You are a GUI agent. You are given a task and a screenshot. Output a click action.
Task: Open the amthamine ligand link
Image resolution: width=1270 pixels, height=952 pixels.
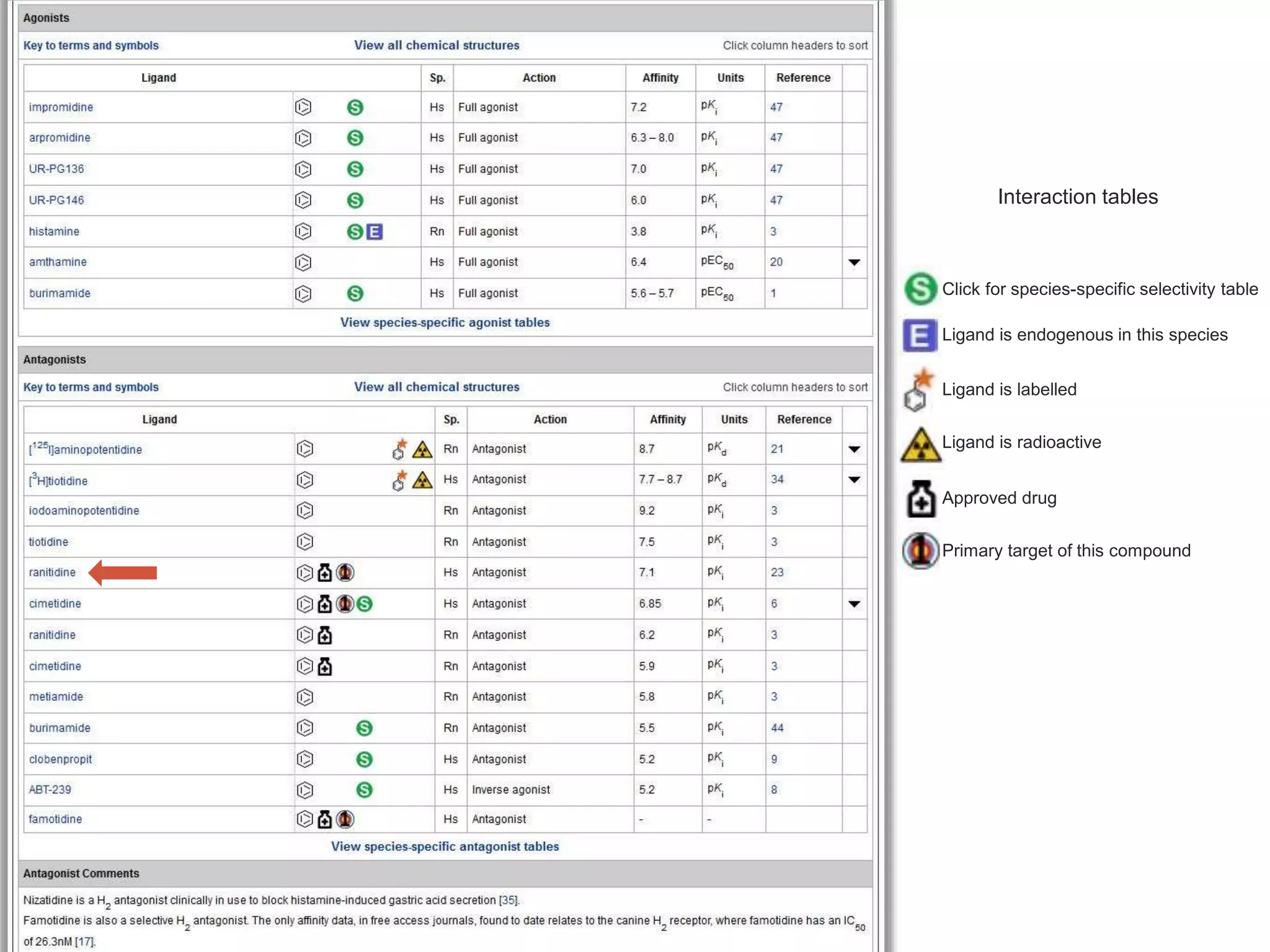click(x=58, y=262)
